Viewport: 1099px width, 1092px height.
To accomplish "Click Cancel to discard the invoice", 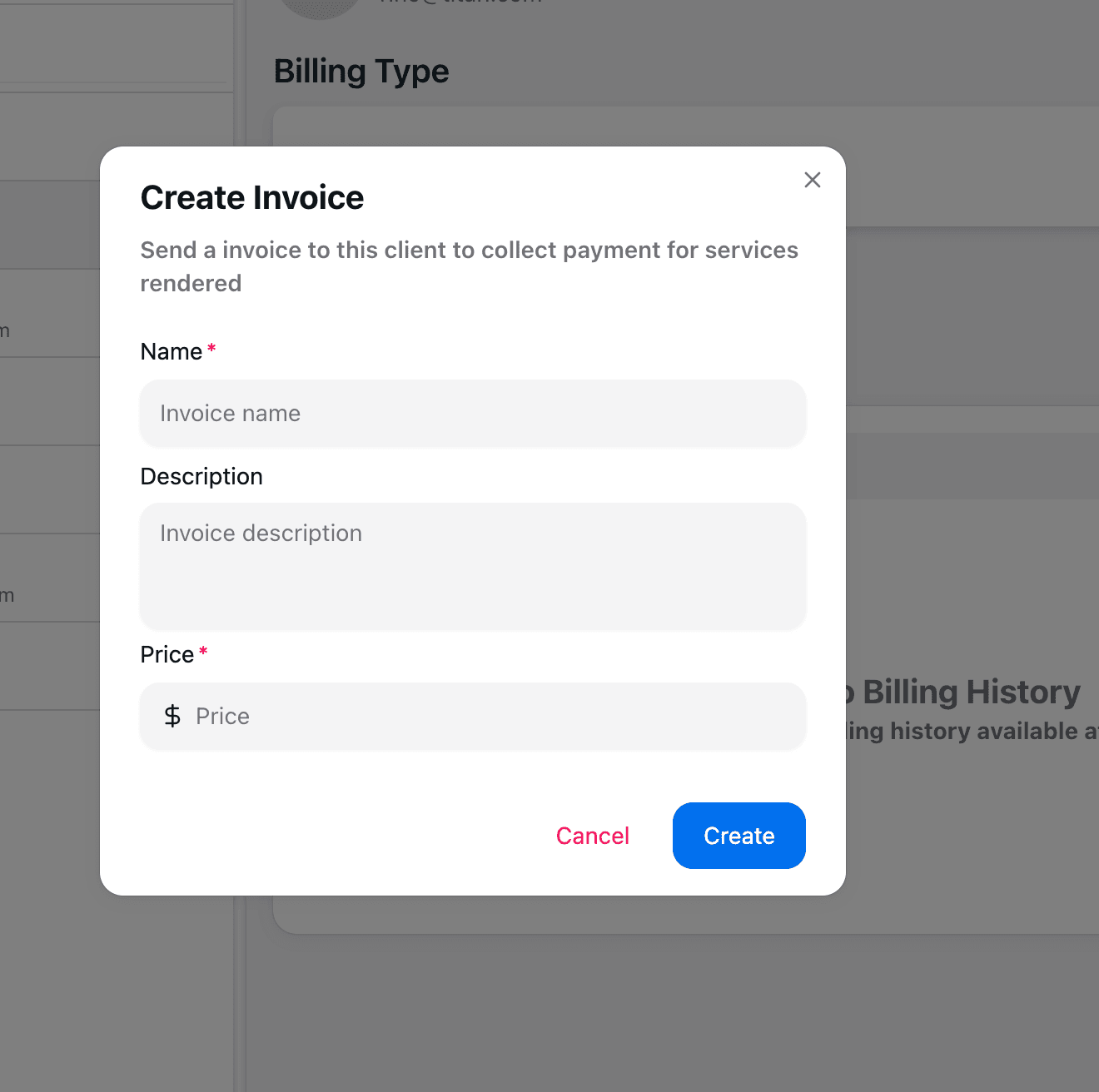I will 592,836.
